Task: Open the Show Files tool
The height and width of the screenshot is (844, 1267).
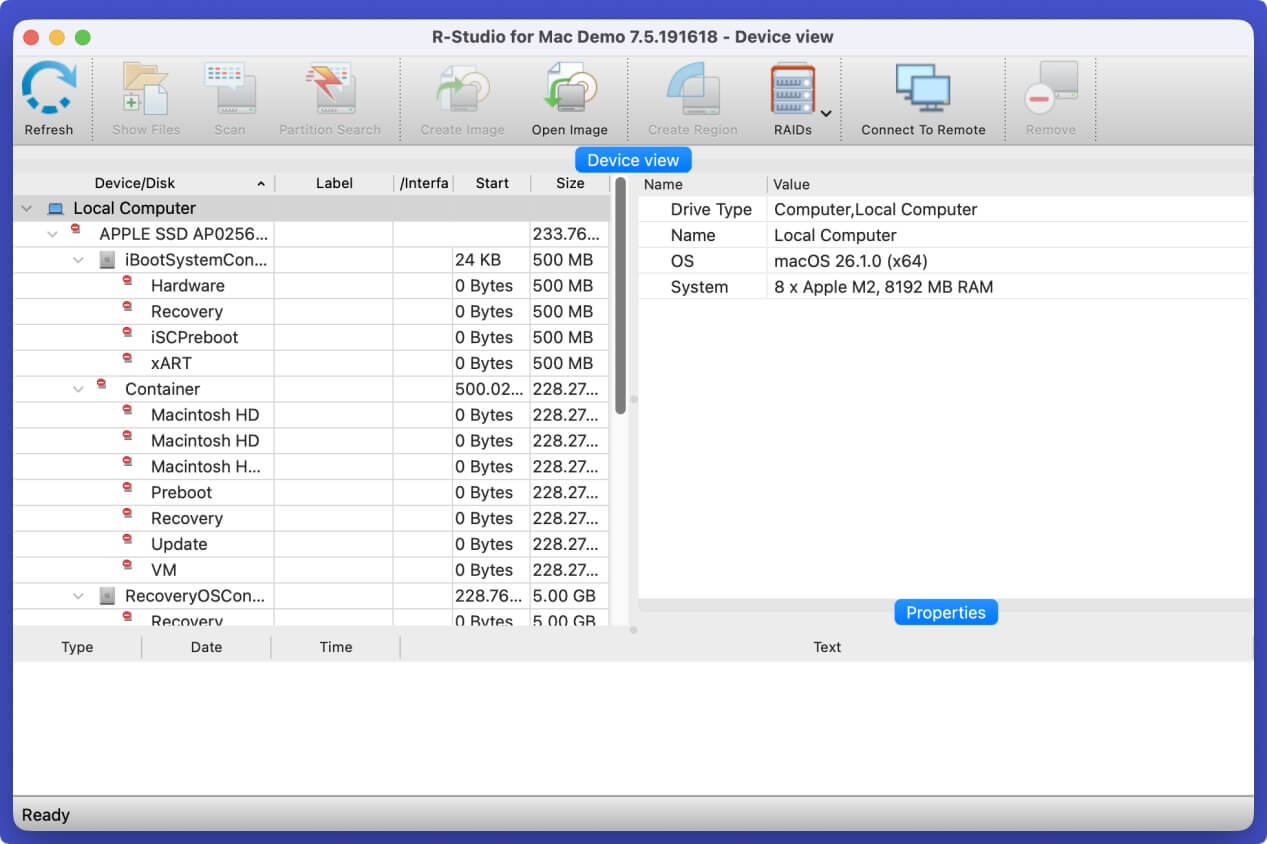Action: [x=146, y=90]
